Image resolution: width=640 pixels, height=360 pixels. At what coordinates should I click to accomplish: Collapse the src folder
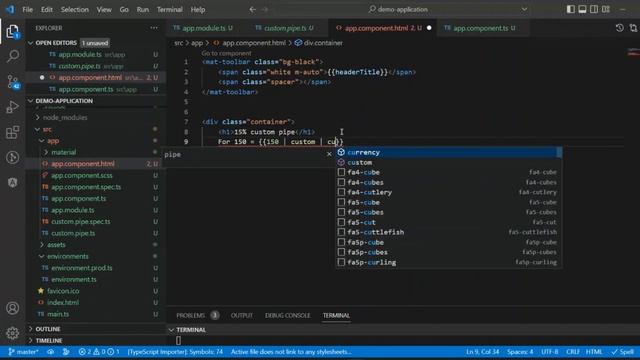click(38, 129)
